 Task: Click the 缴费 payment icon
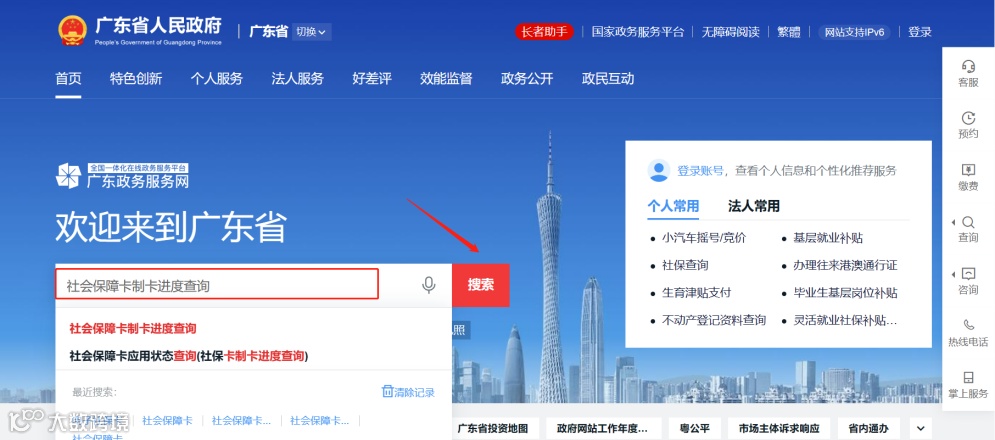click(968, 170)
